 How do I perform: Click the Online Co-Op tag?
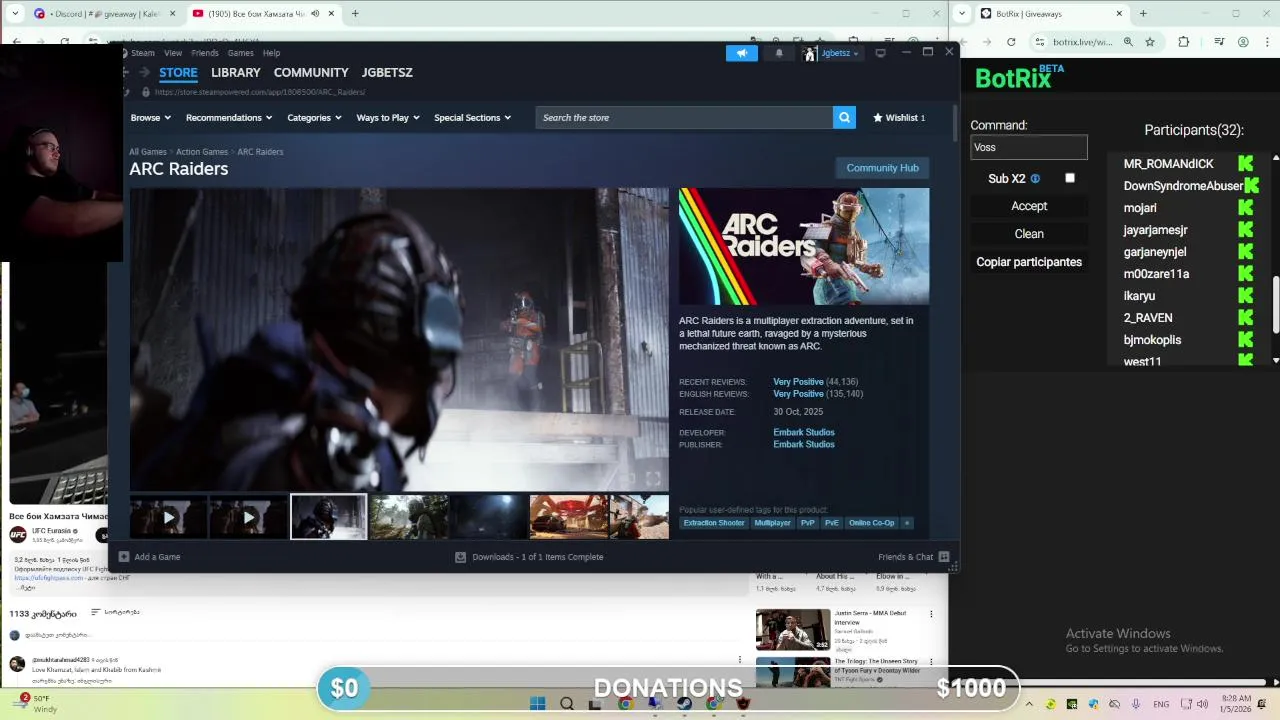click(872, 523)
